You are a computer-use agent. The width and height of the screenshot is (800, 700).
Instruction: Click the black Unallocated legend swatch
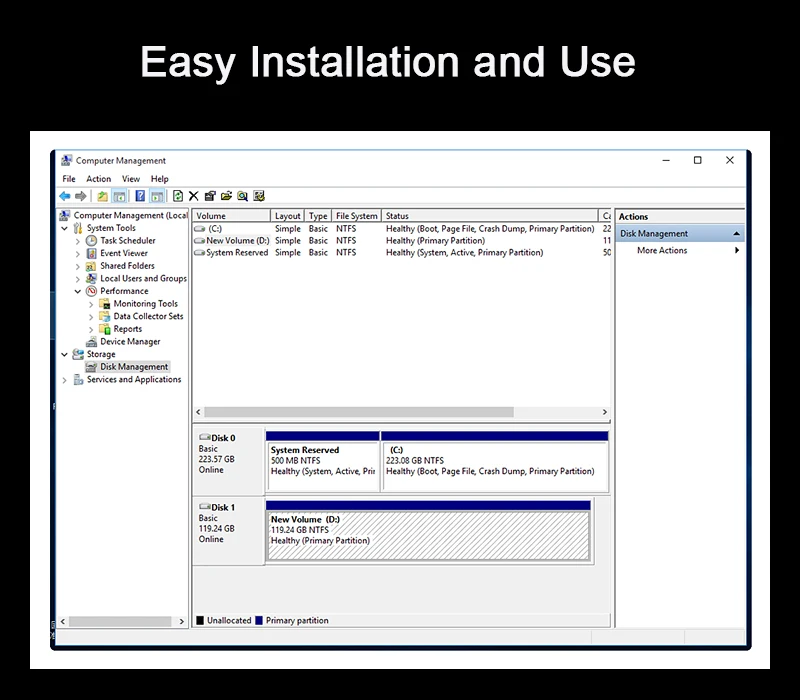click(200, 620)
